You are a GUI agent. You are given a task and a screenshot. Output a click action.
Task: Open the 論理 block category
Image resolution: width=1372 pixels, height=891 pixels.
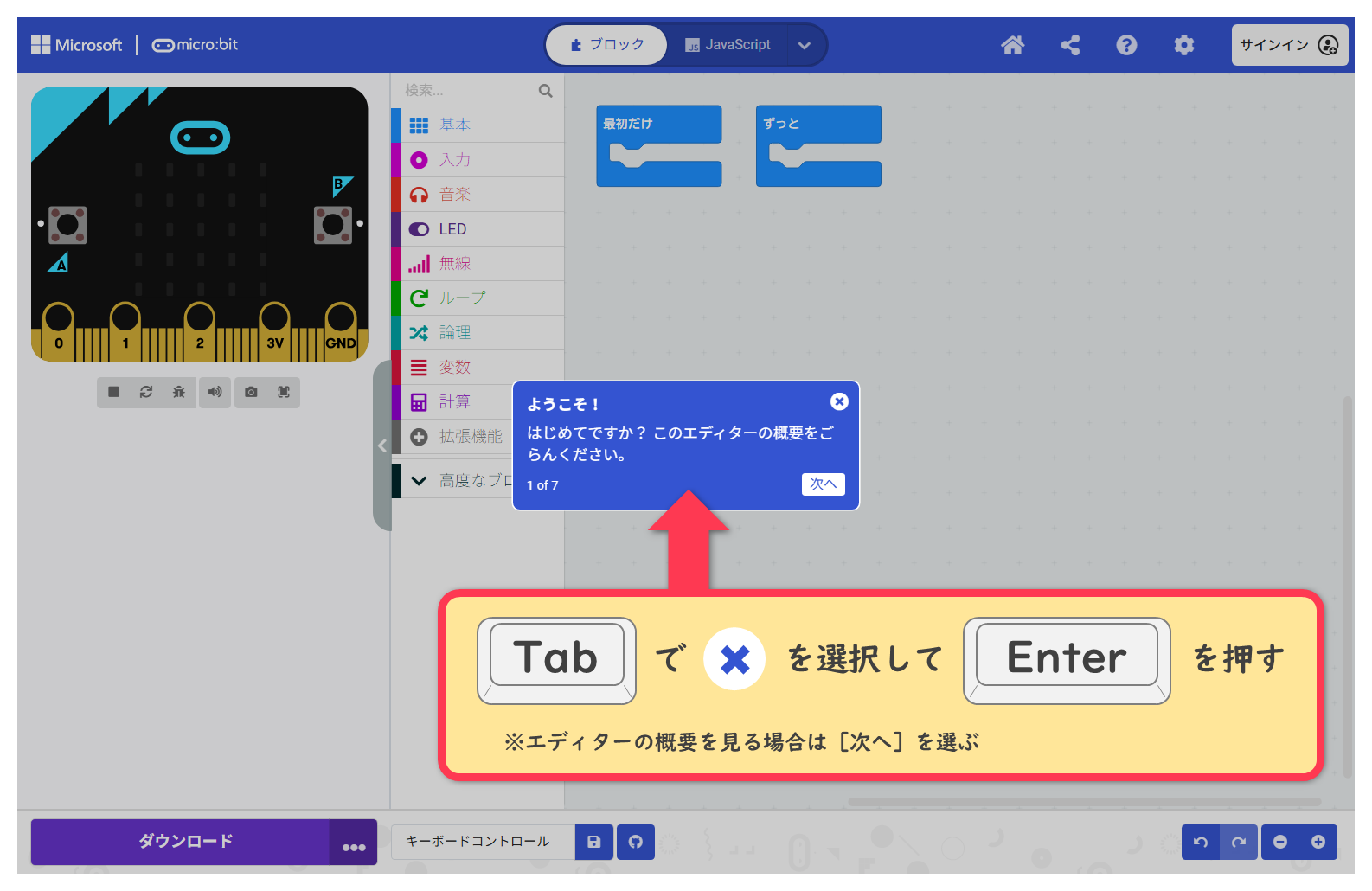(478, 333)
